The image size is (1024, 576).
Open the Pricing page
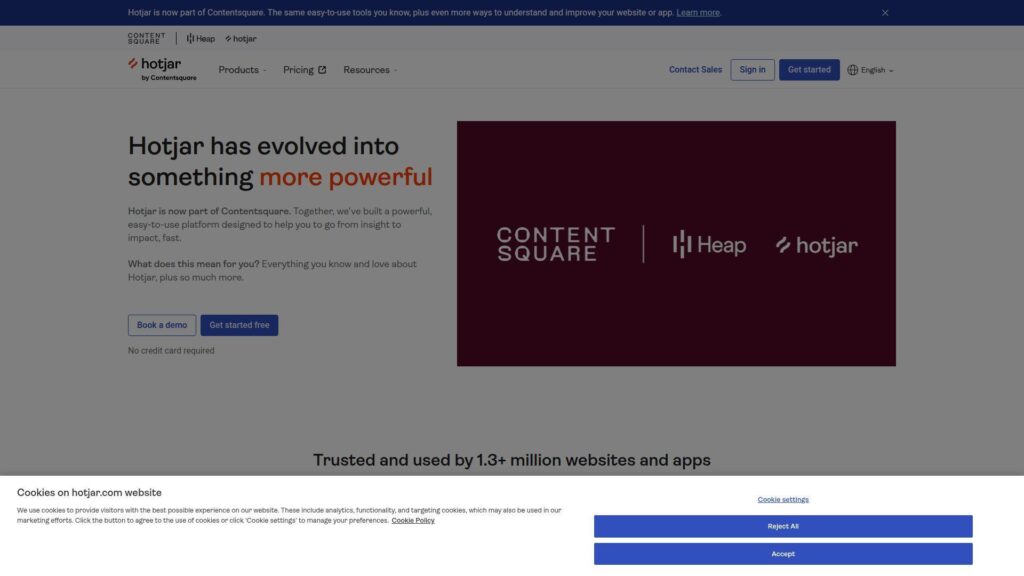298,70
